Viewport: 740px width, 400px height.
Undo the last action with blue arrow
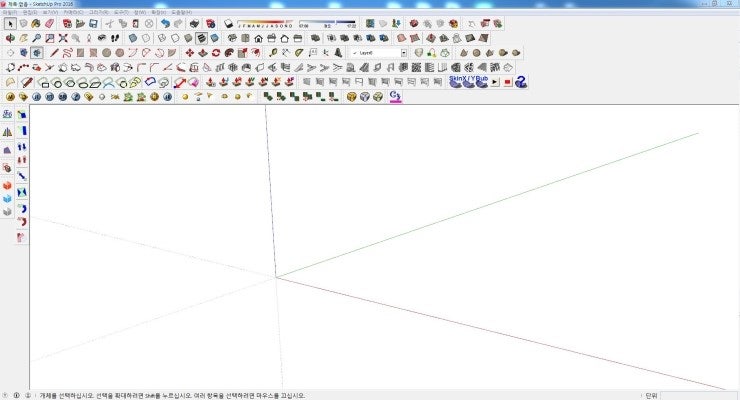coord(165,23)
